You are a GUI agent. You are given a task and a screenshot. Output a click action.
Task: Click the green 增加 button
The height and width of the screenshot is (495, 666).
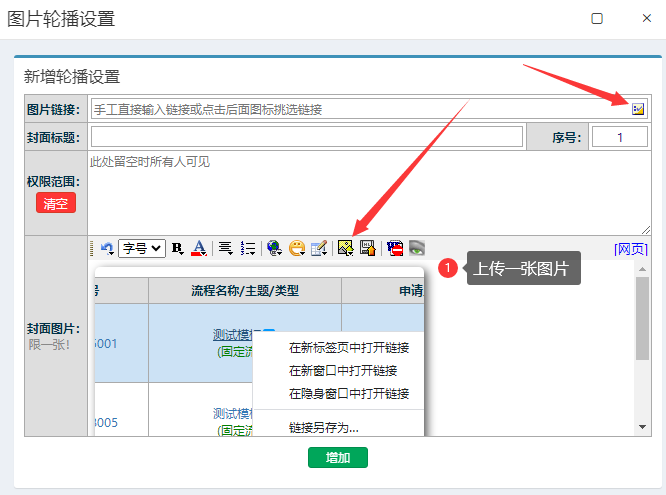pos(338,458)
